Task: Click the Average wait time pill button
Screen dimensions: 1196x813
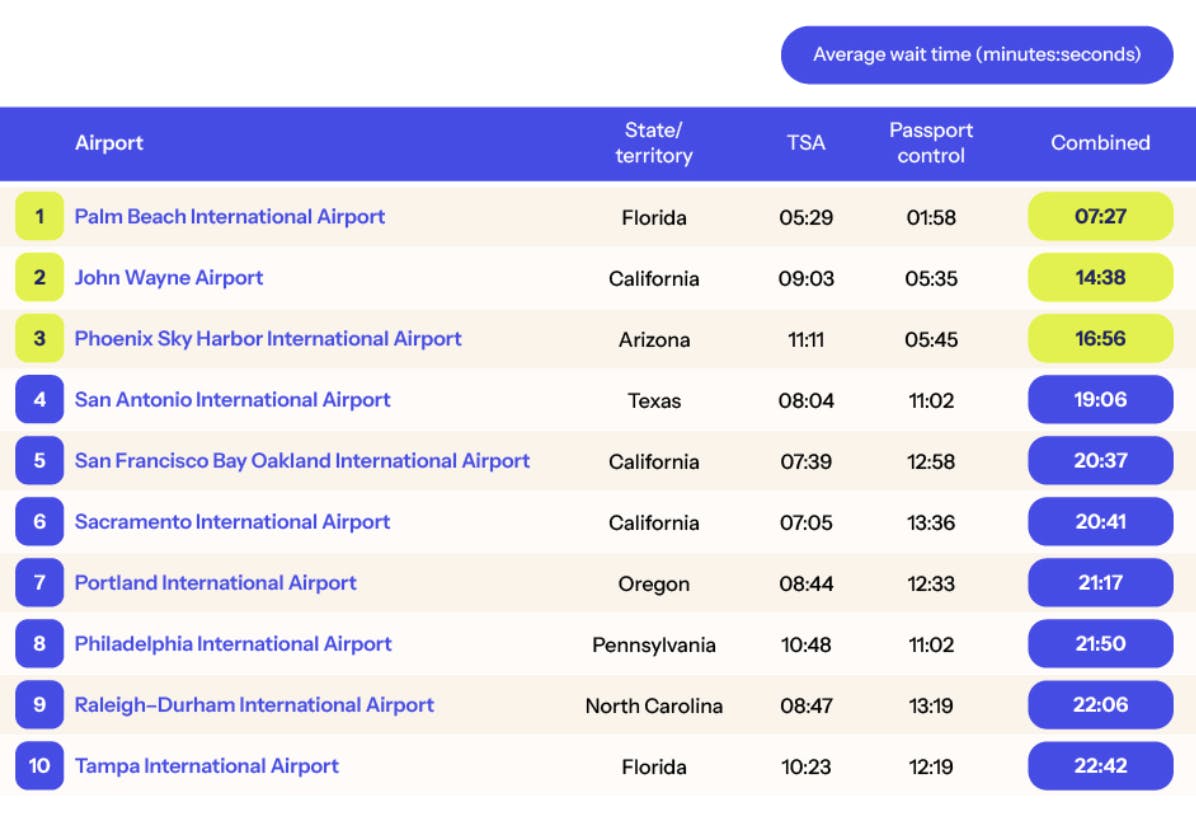Action: [976, 55]
